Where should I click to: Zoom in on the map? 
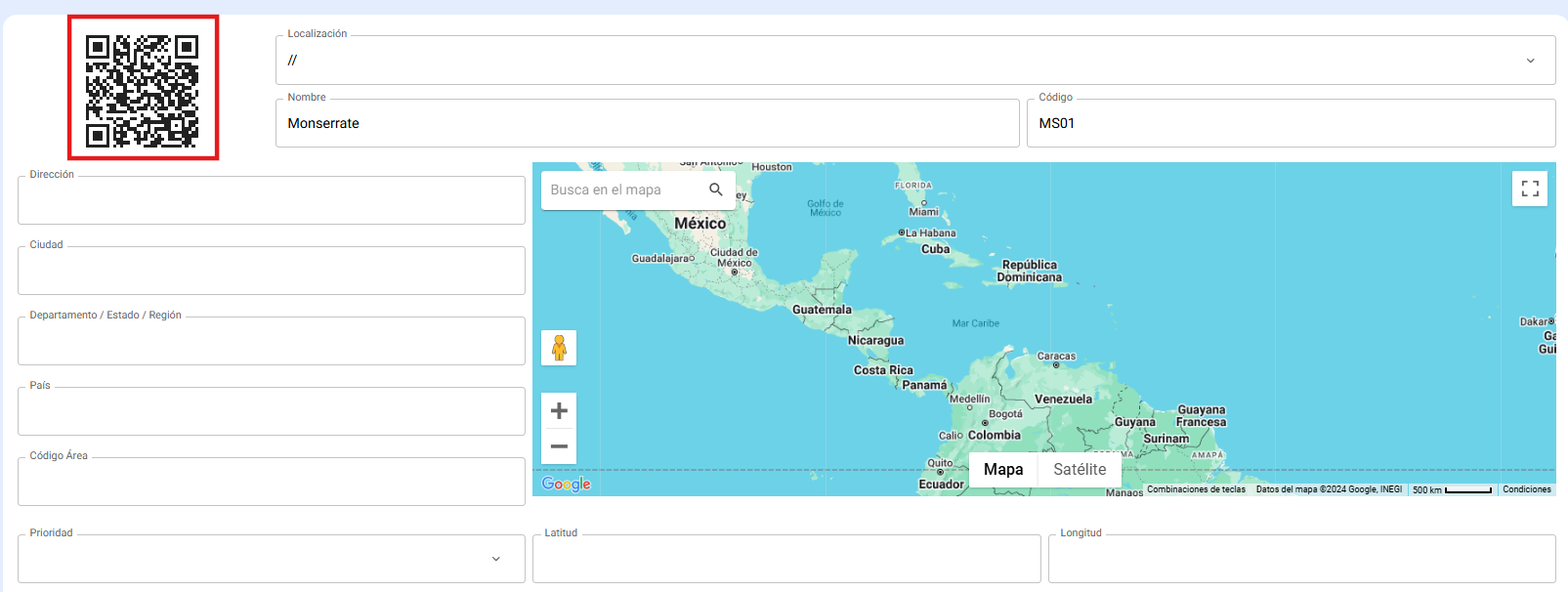559,411
